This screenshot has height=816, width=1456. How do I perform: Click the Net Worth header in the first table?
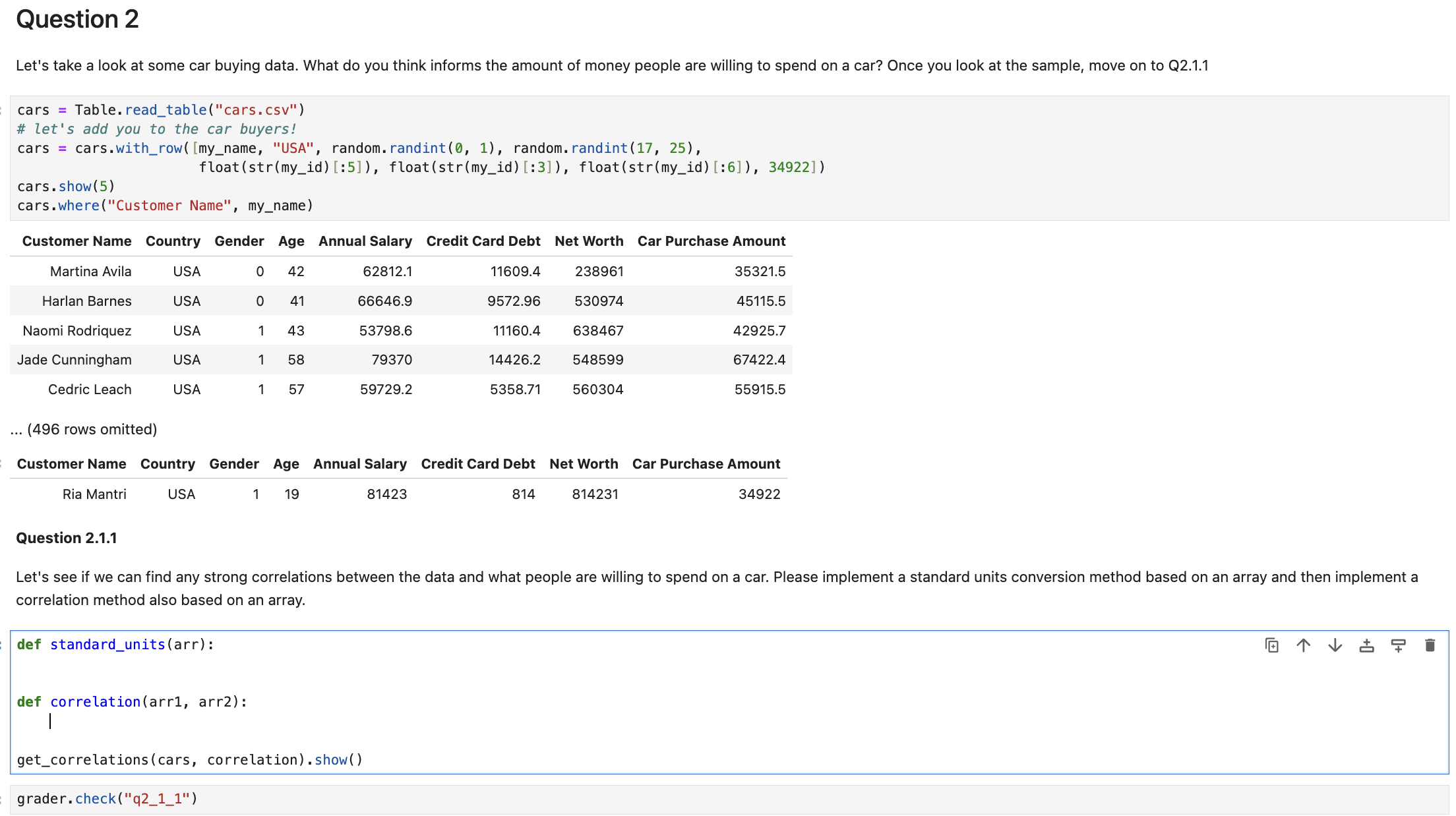[x=589, y=241]
